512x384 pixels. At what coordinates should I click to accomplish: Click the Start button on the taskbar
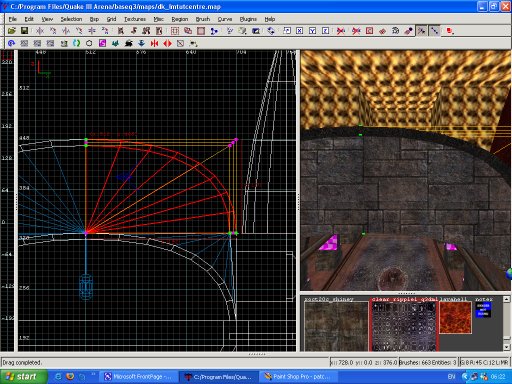click(23, 377)
